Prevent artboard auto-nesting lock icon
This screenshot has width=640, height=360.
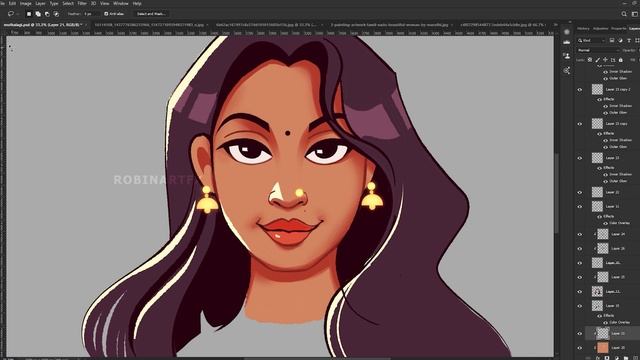[x=613, y=60]
